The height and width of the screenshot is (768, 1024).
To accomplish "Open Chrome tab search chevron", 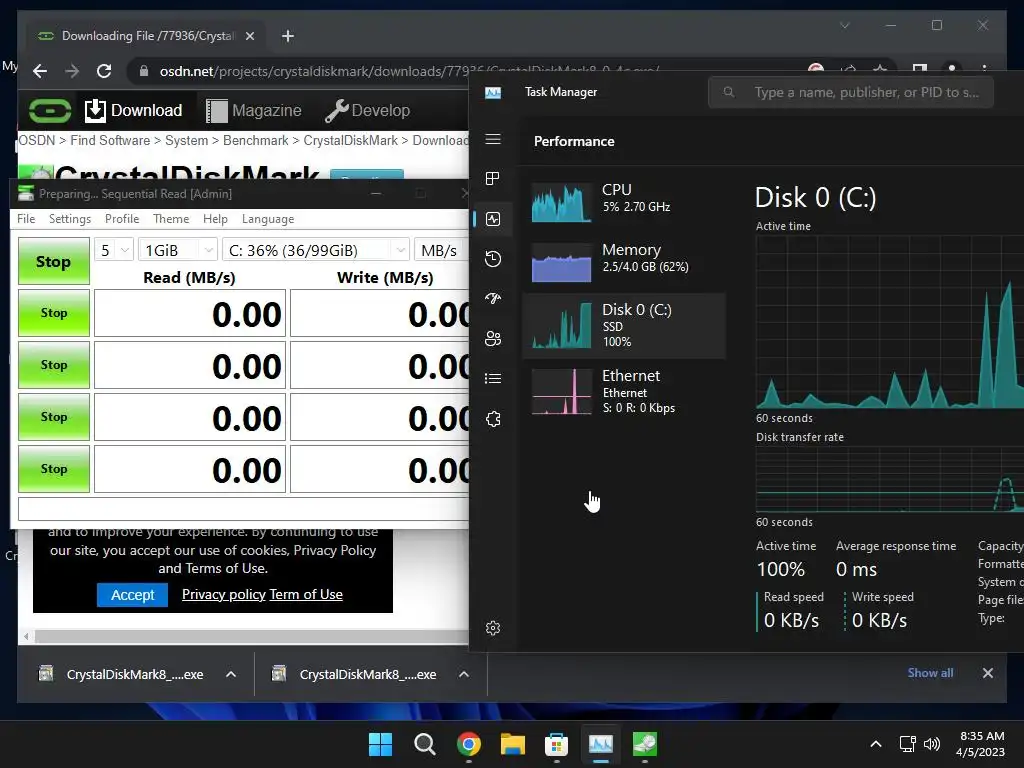I will 844,25.
